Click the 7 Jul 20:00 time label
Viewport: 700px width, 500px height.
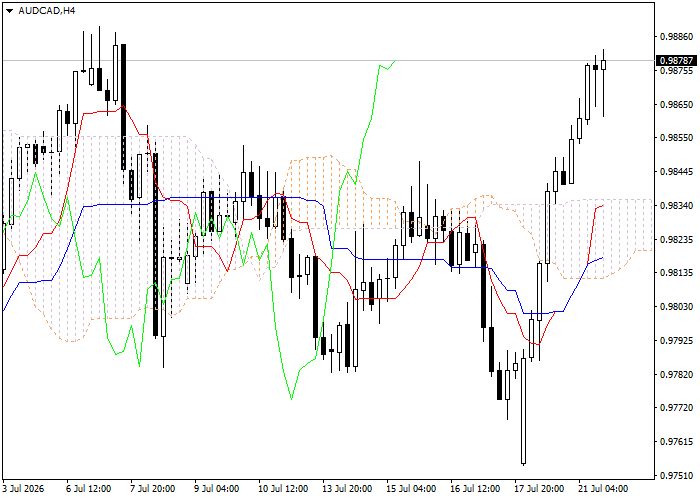(x=153, y=489)
